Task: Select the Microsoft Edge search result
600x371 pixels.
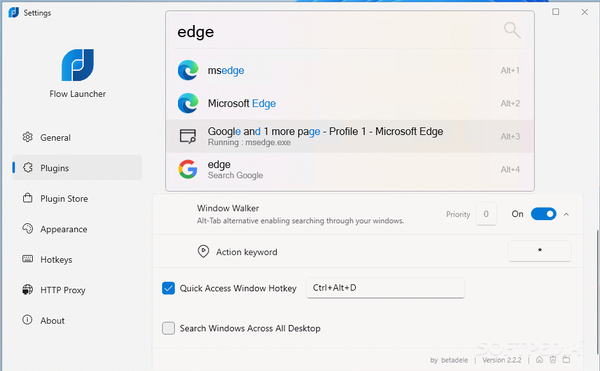Action: pos(350,103)
